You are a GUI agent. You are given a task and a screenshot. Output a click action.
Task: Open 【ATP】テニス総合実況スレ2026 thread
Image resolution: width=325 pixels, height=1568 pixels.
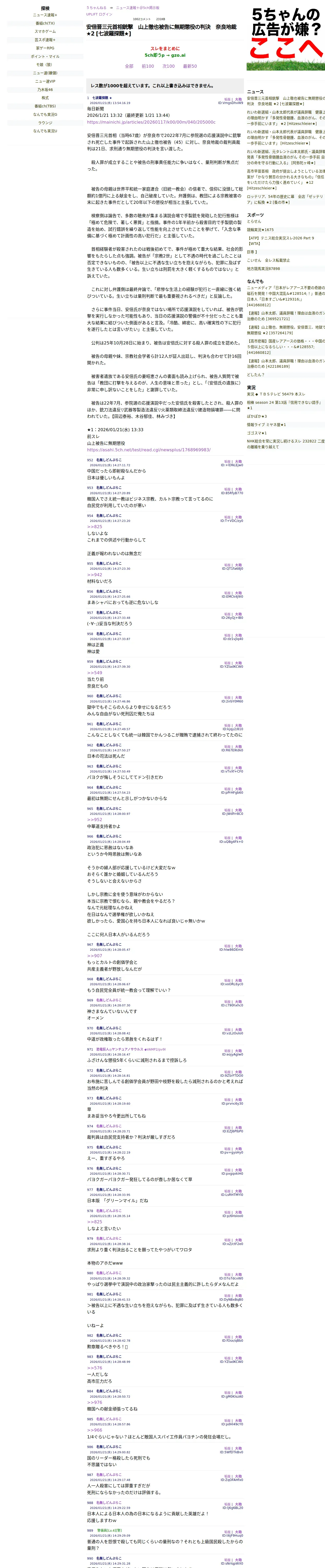tap(281, 240)
